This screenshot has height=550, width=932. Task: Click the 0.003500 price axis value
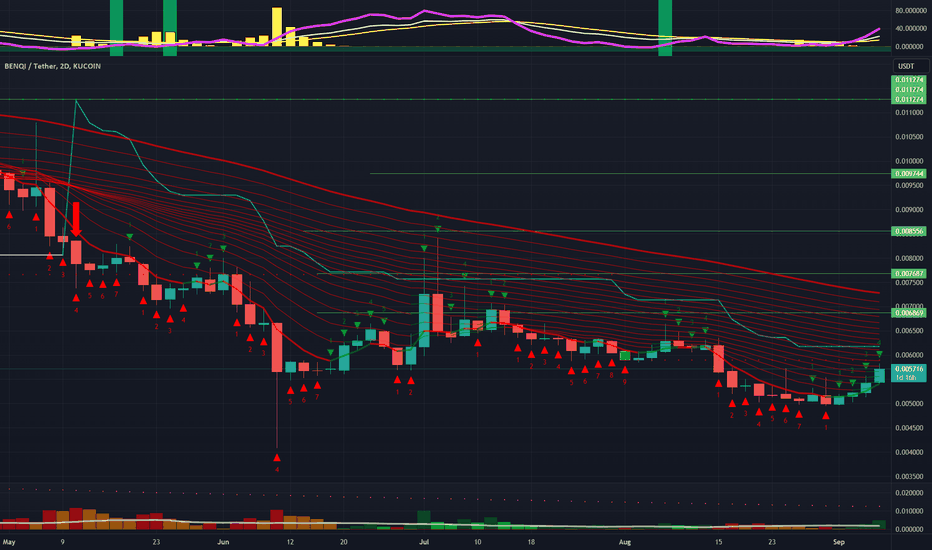pyautogui.click(x=909, y=477)
